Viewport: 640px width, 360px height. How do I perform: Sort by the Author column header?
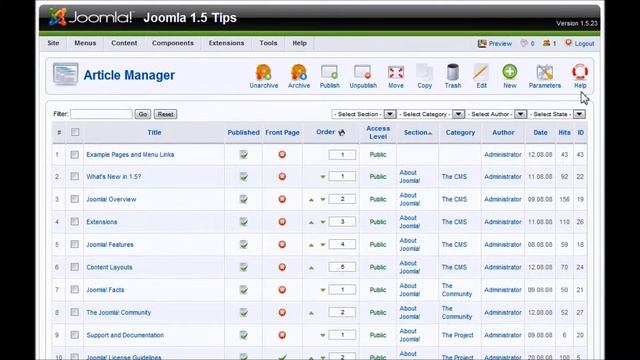503,132
